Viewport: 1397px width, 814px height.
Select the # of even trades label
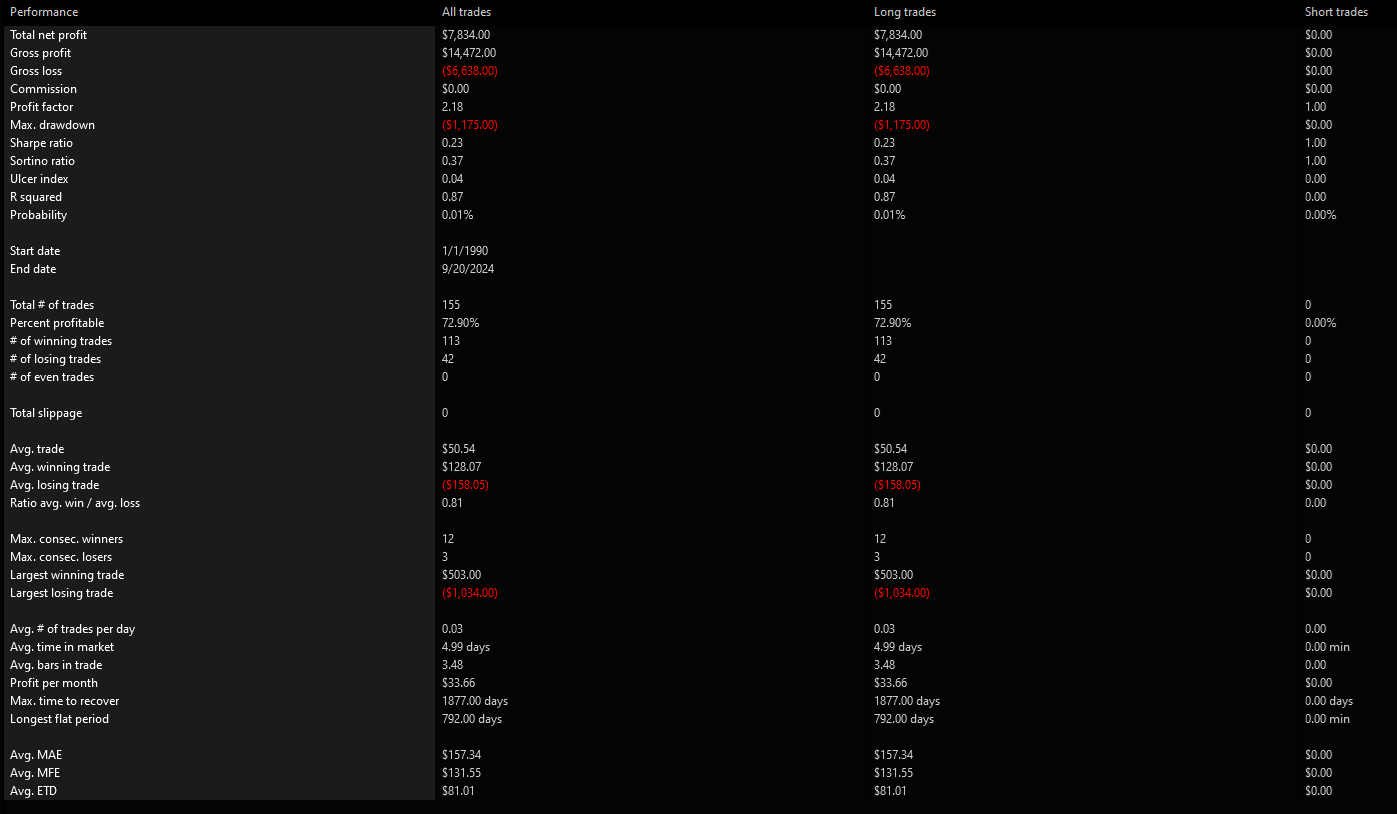[x=52, y=377]
